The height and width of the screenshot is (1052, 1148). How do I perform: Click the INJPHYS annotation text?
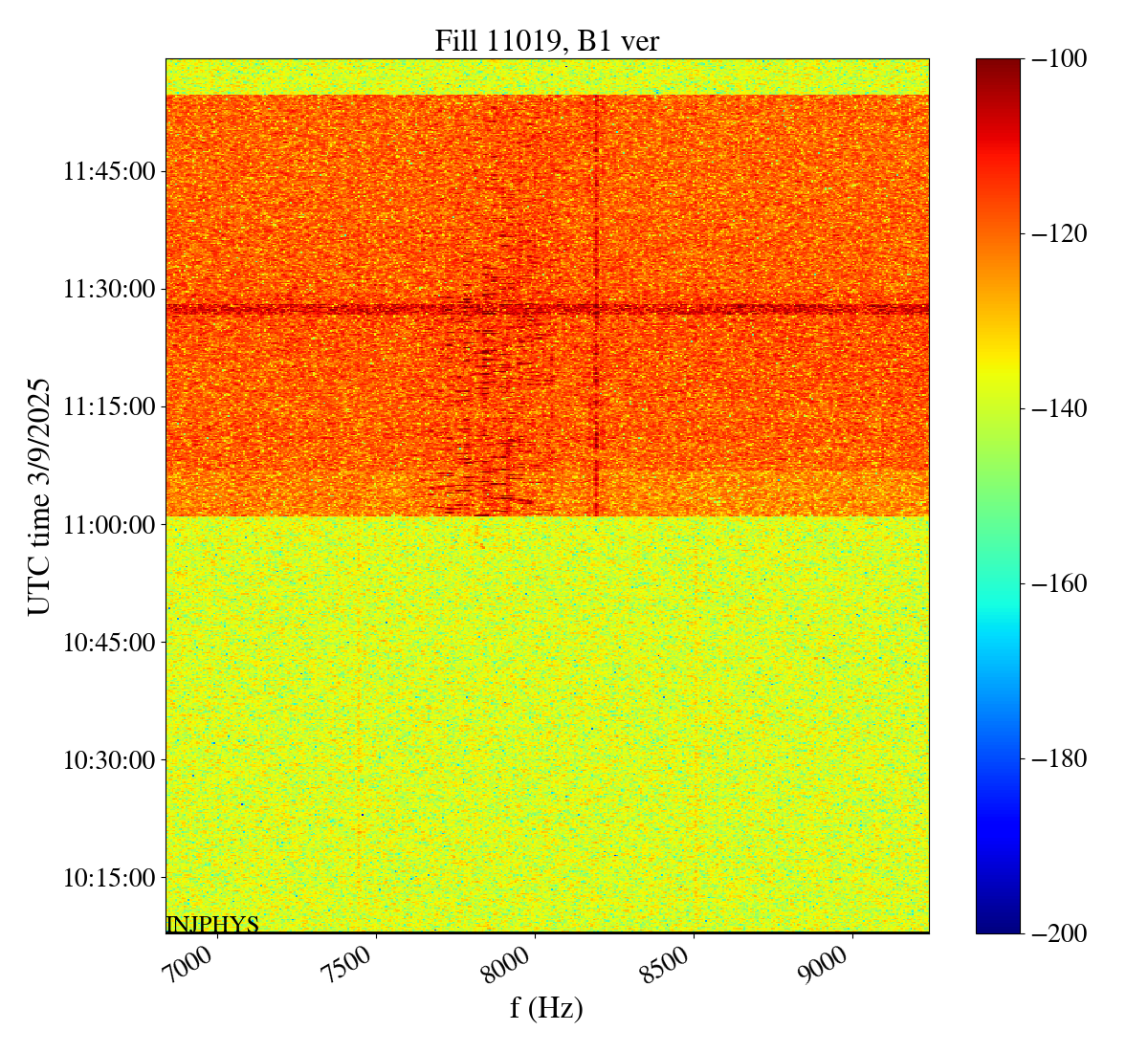coord(212,924)
